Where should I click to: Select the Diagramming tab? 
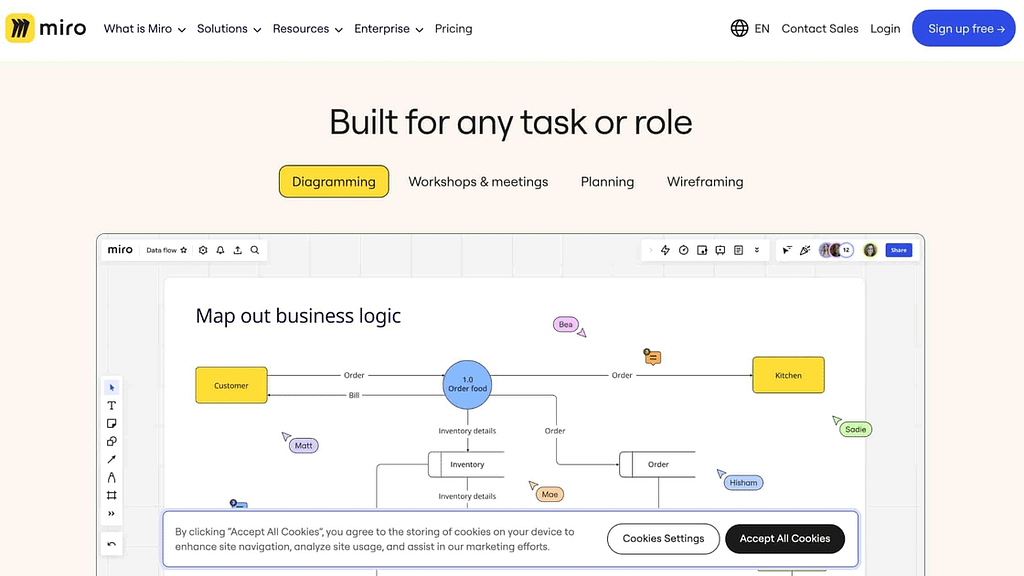tap(334, 182)
